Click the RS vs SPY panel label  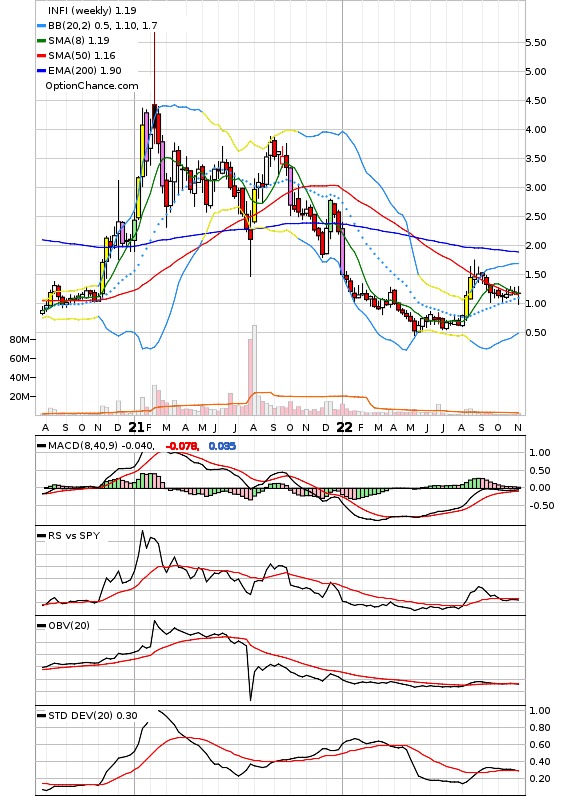(x=74, y=536)
